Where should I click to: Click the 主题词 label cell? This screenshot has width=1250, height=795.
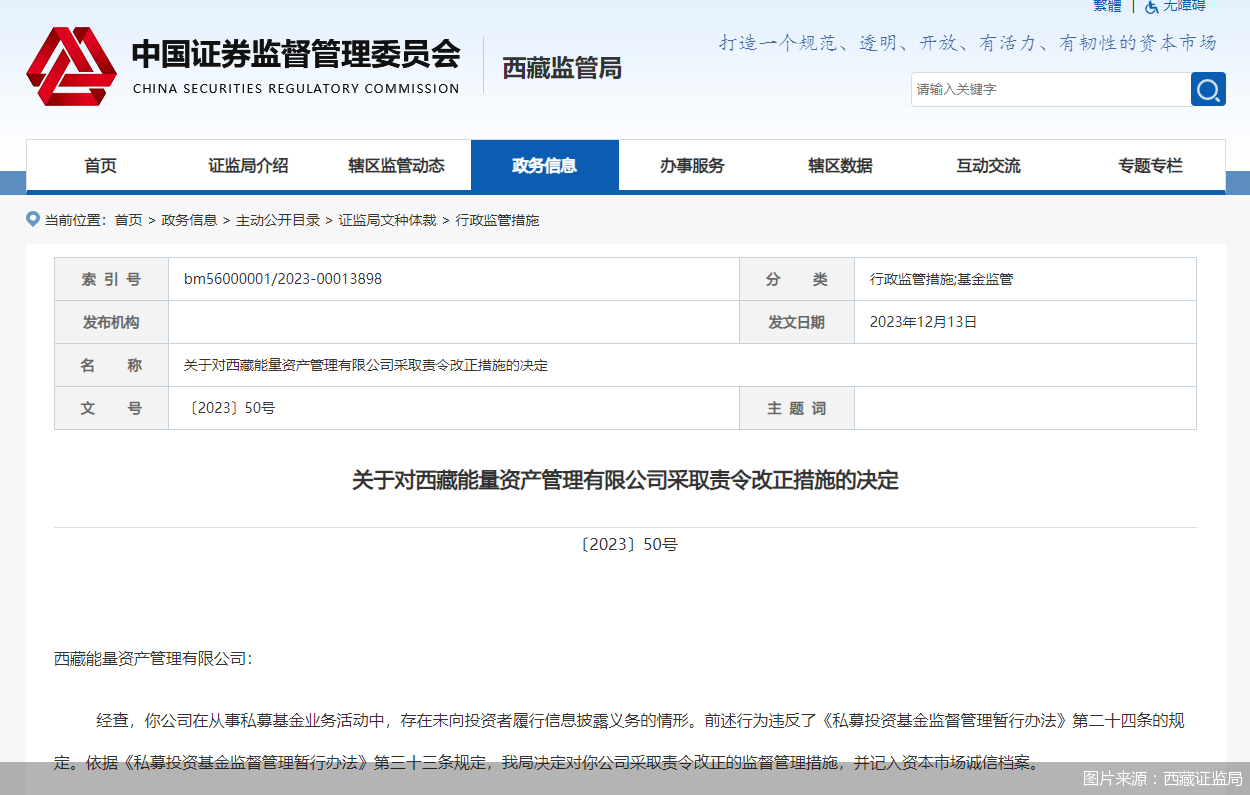coord(797,408)
